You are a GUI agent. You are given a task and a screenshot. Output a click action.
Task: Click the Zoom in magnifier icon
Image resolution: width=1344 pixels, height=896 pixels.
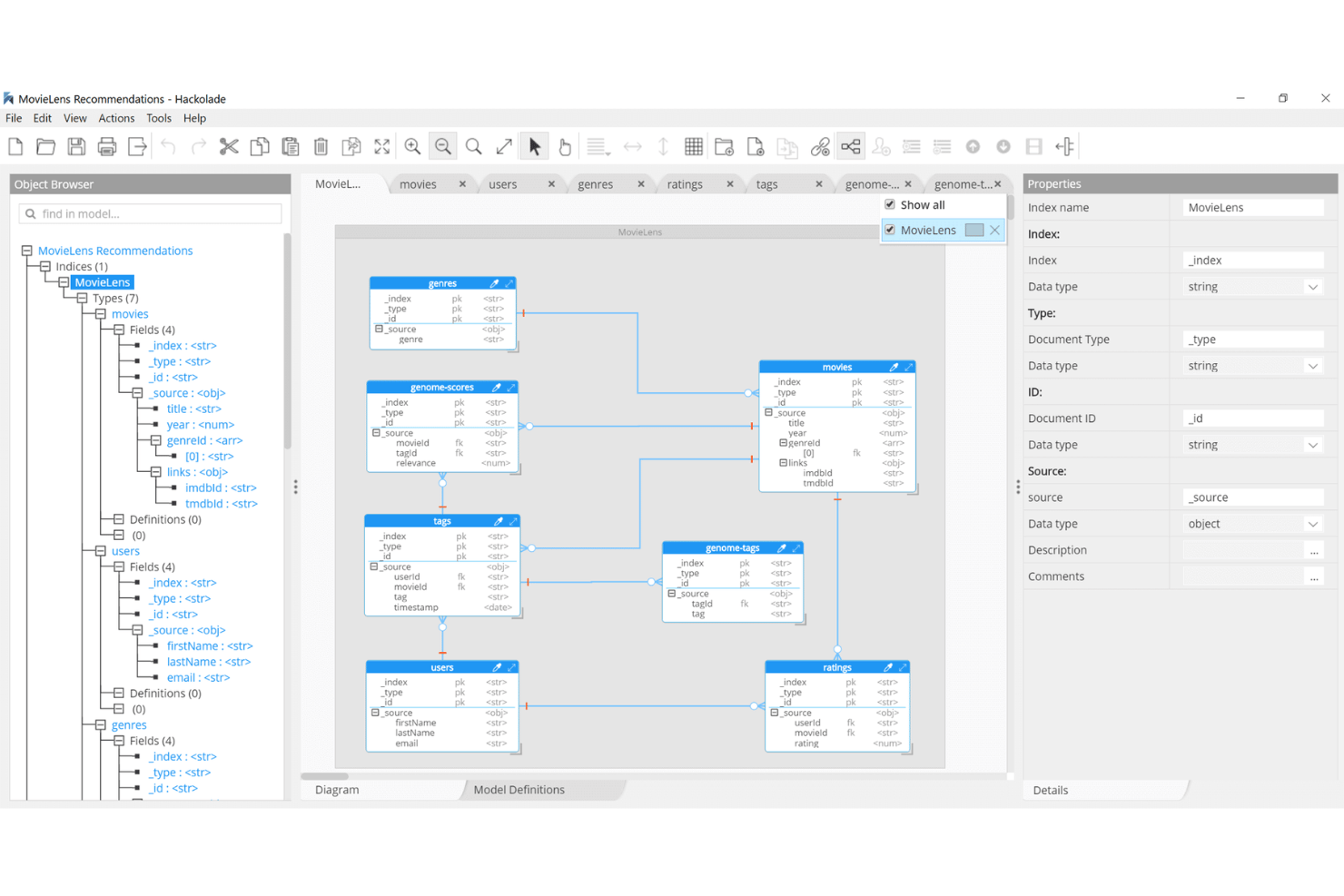tap(412, 146)
